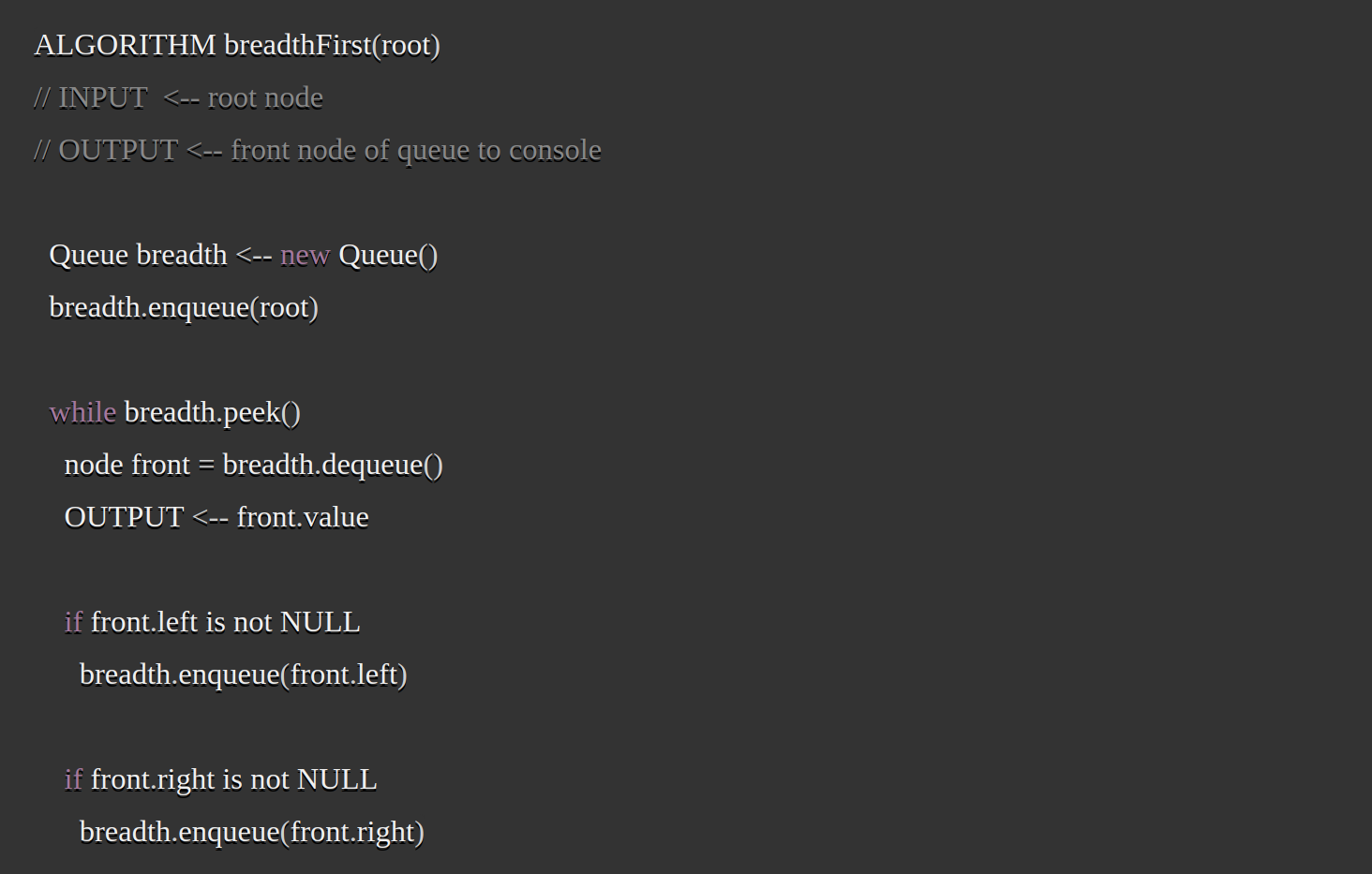Image resolution: width=1372 pixels, height=874 pixels.
Task: Click the 'while' keyword
Action: (x=82, y=412)
